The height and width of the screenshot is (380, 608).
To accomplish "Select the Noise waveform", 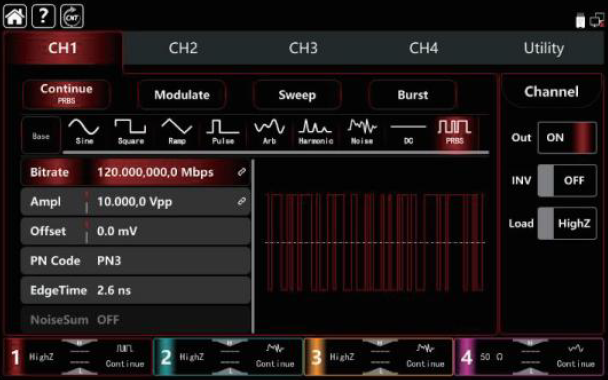I will 362,132.
